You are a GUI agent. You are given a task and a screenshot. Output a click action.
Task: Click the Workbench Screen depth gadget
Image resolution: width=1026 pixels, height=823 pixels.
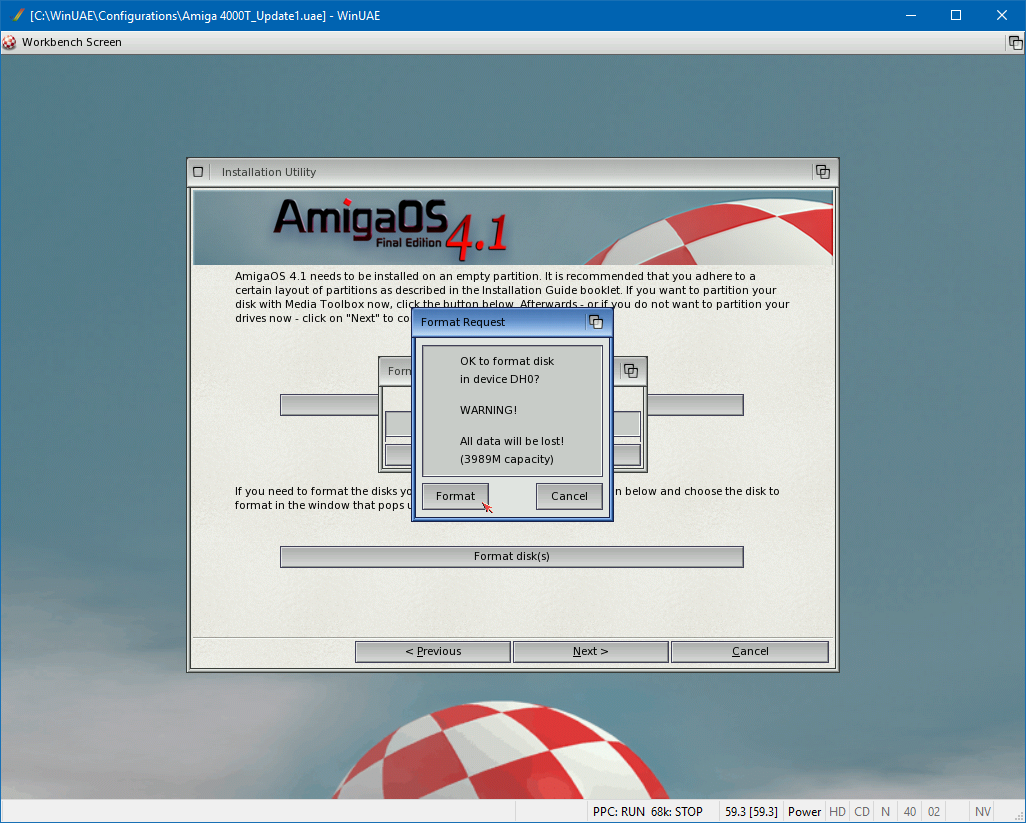(x=1015, y=42)
